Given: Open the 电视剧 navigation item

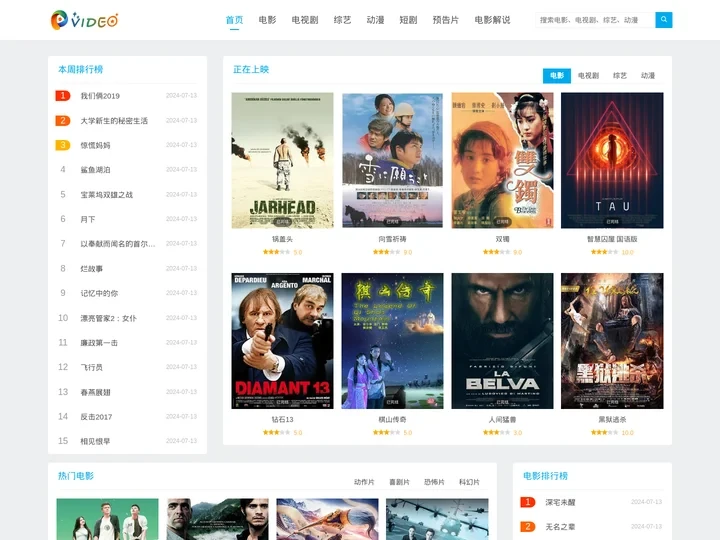Looking at the screenshot, I should click(305, 20).
